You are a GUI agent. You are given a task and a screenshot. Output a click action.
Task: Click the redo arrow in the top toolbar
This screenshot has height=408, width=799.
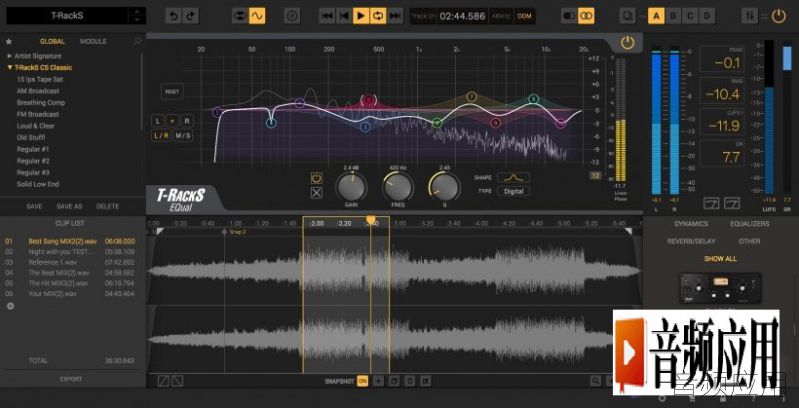point(191,16)
